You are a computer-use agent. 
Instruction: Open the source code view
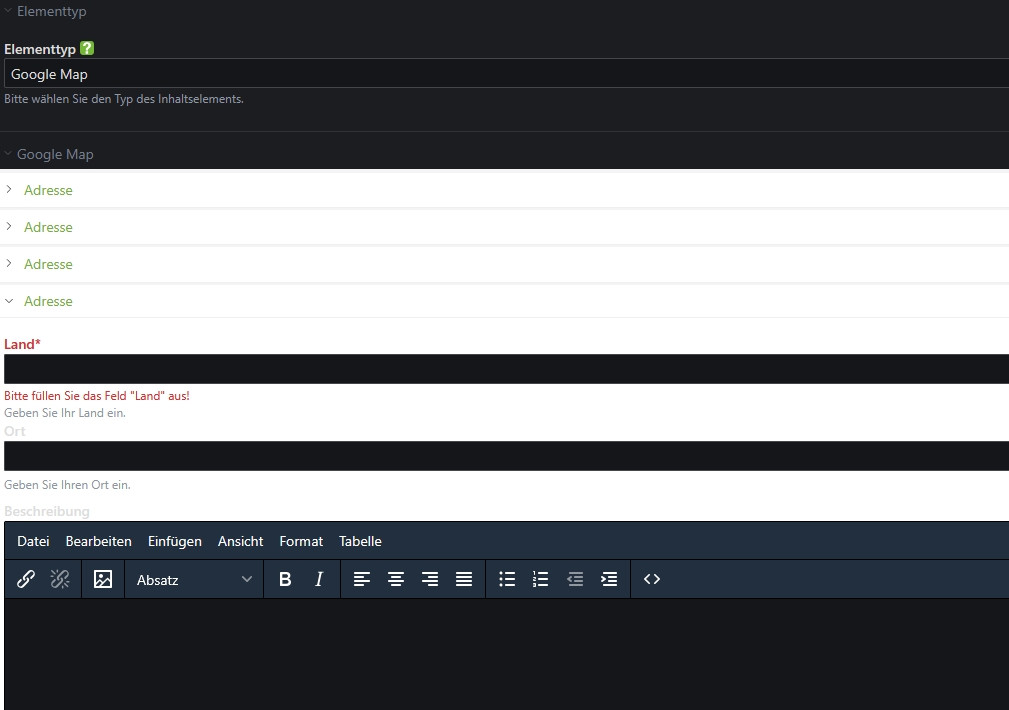pos(652,579)
